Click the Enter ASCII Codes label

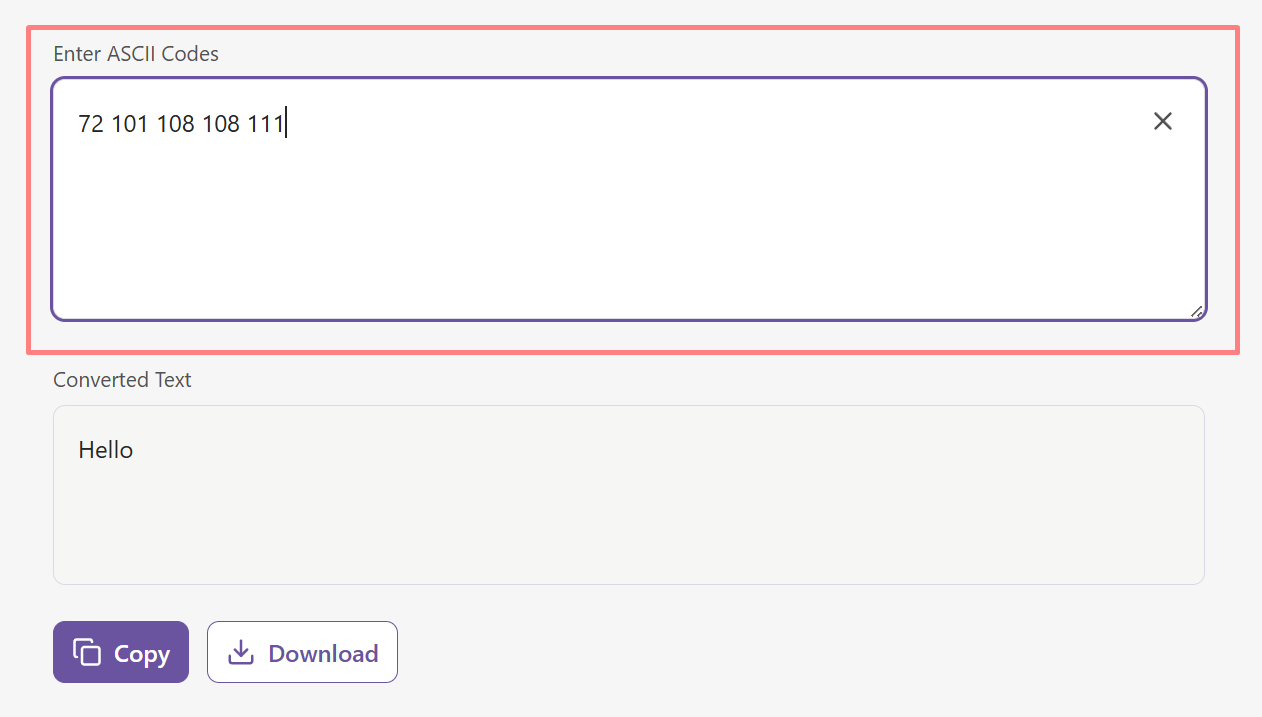pos(136,54)
